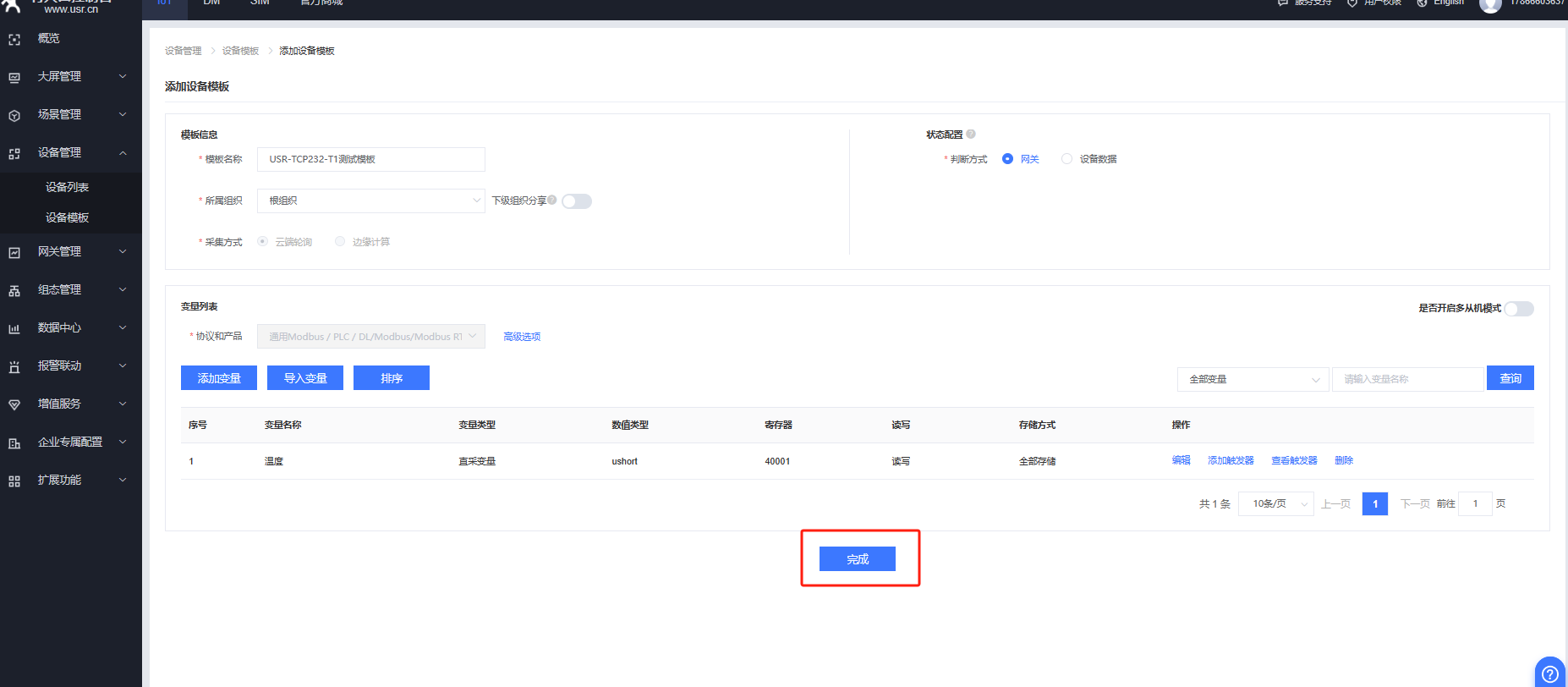Click the 模板名称 input field

tap(370, 159)
